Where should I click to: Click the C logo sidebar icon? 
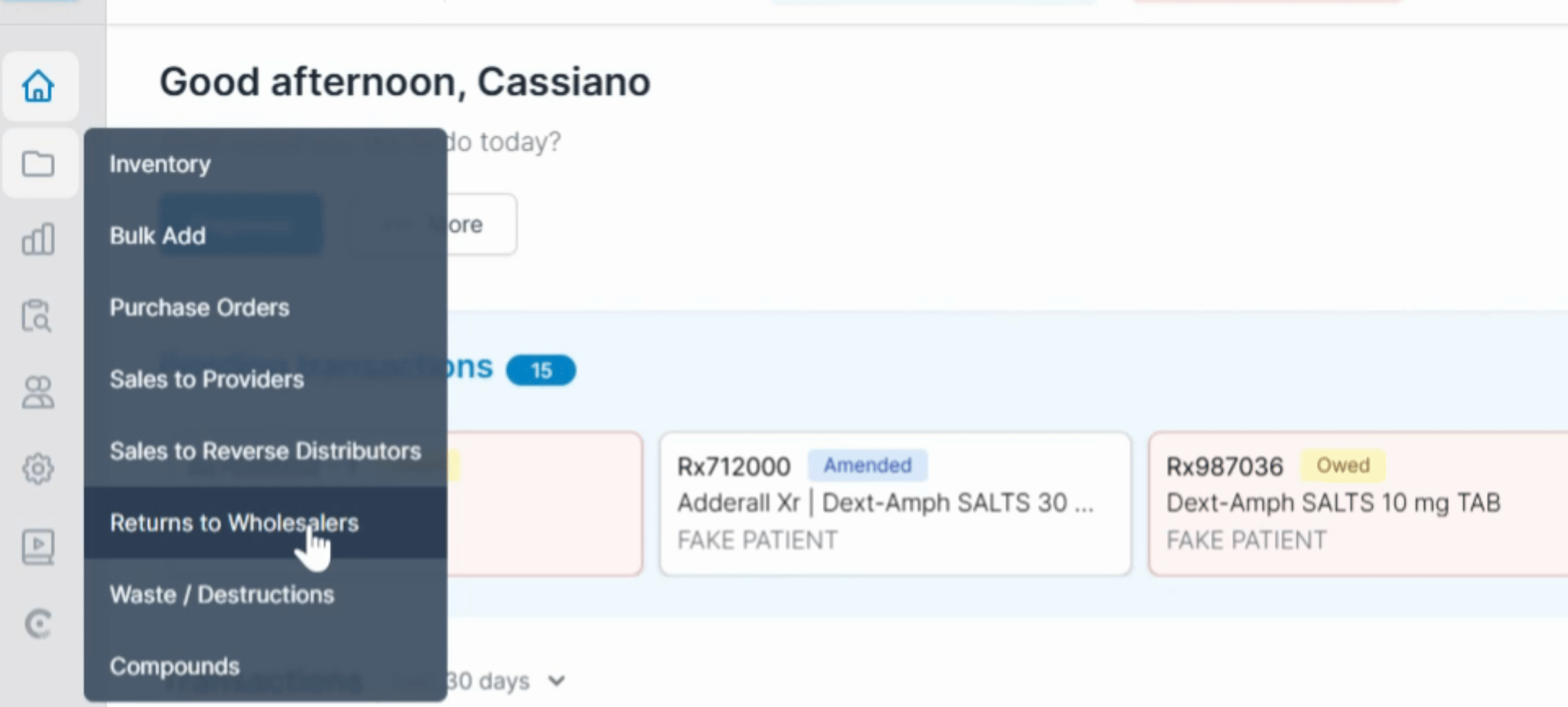click(38, 623)
